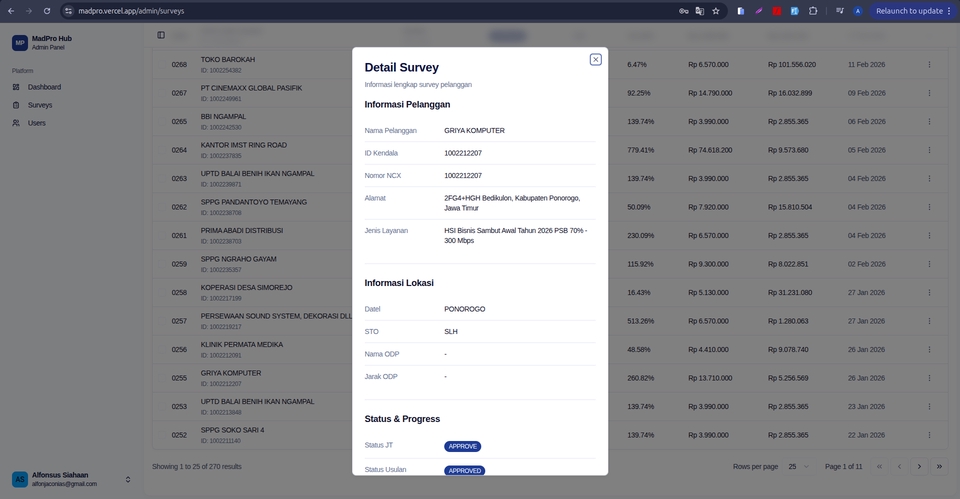This screenshot has width=960, height=499.
Task: Jump to the last page arrow
Action: click(x=939, y=467)
